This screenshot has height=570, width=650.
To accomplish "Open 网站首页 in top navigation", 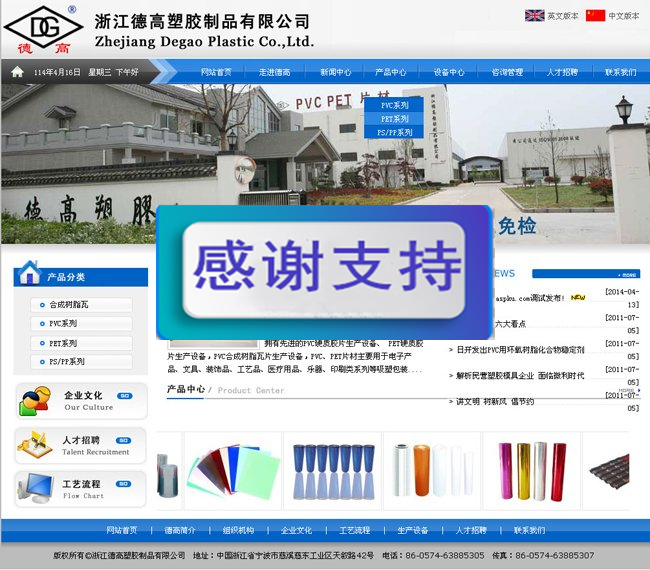I will [216, 72].
